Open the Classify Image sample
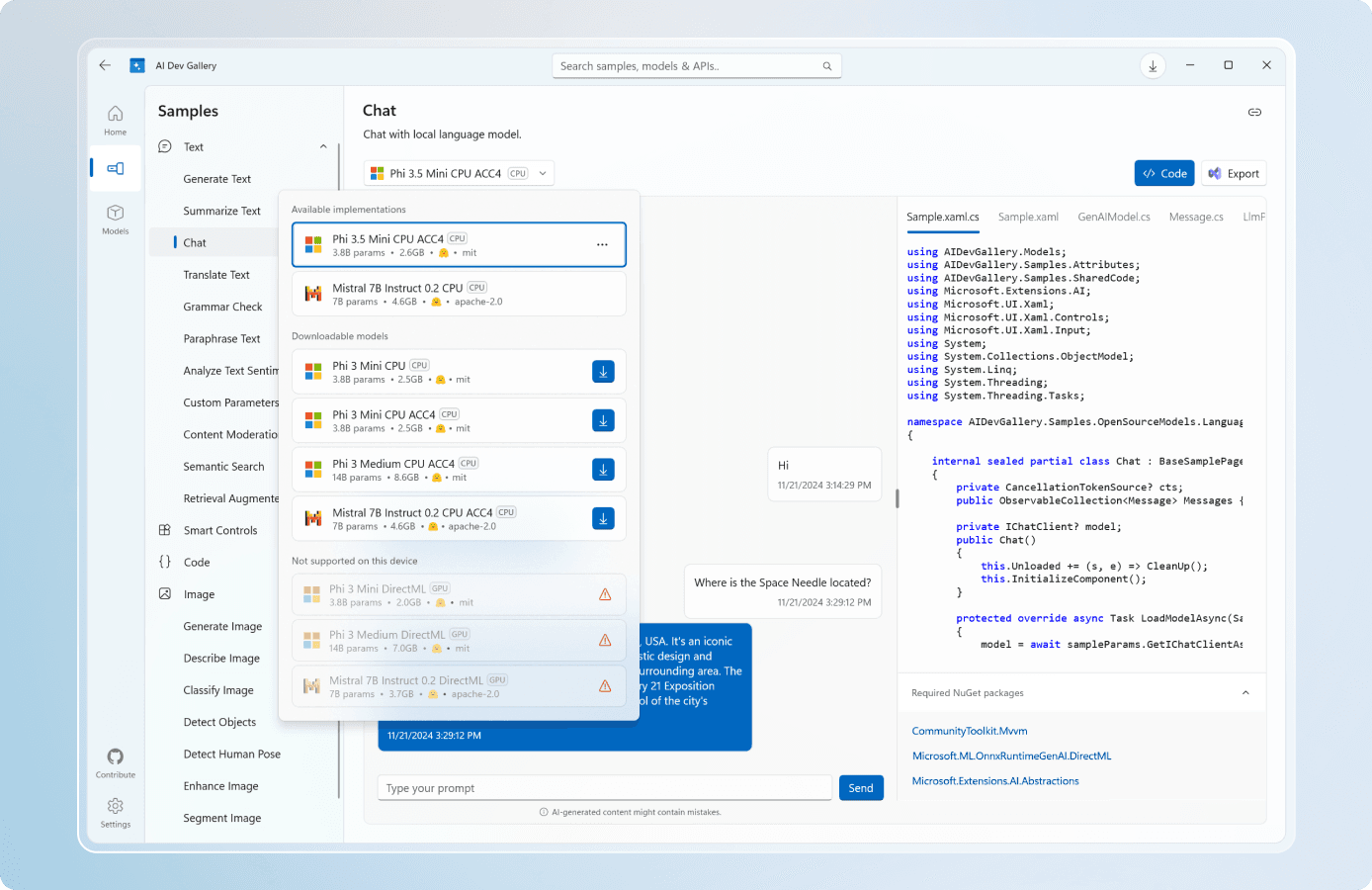The width and height of the screenshot is (1372, 890). tap(218, 690)
